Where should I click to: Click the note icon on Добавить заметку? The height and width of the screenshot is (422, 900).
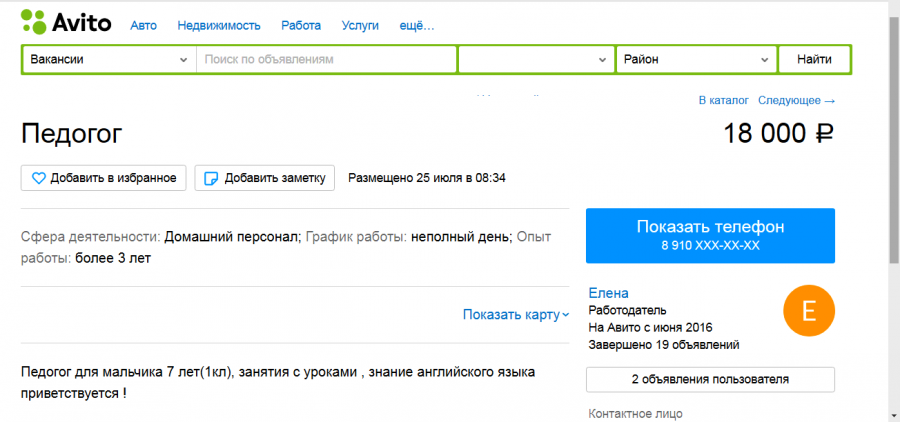pos(211,179)
